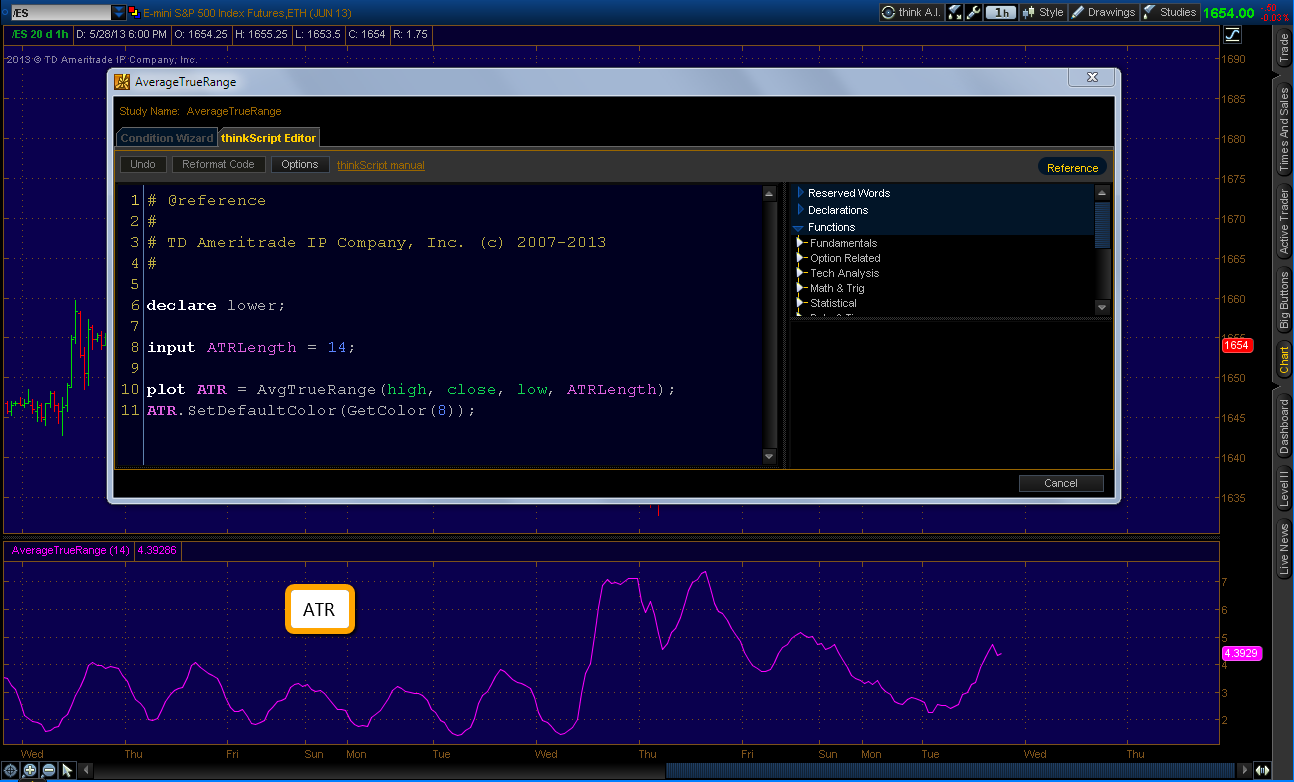Click code editor scroll-down arrow
Image resolution: width=1294 pixels, height=782 pixels.
tap(769, 456)
